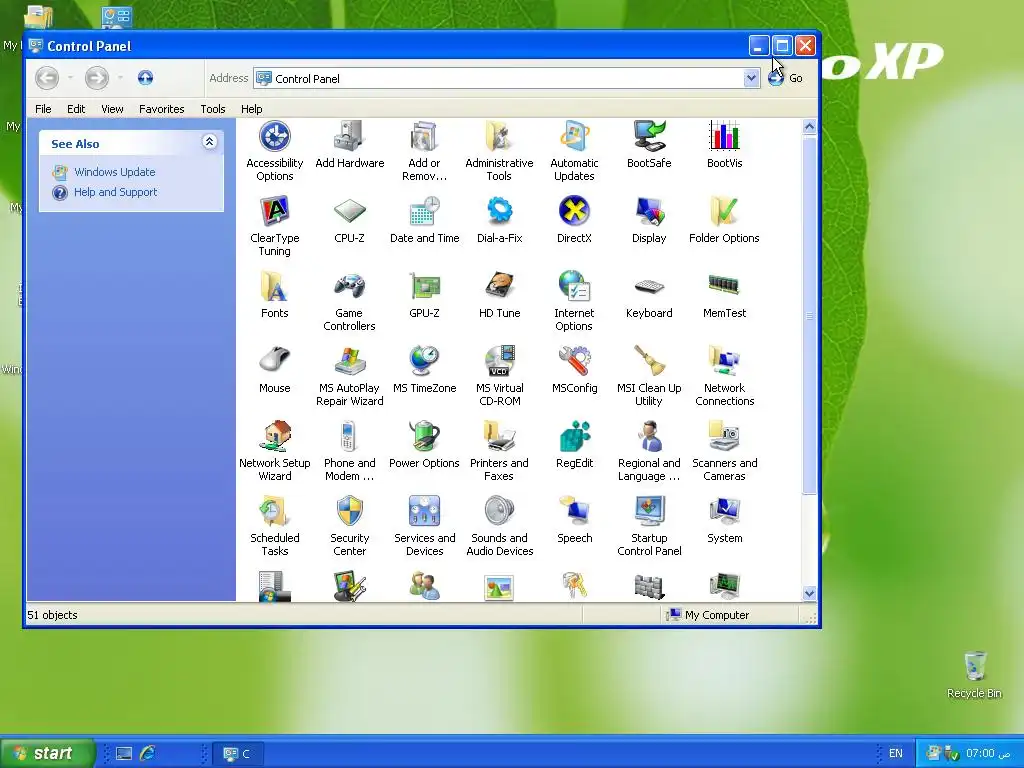The height and width of the screenshot is (768, 1024).
Task: Open Printers and Faxes
Action: 499,451
